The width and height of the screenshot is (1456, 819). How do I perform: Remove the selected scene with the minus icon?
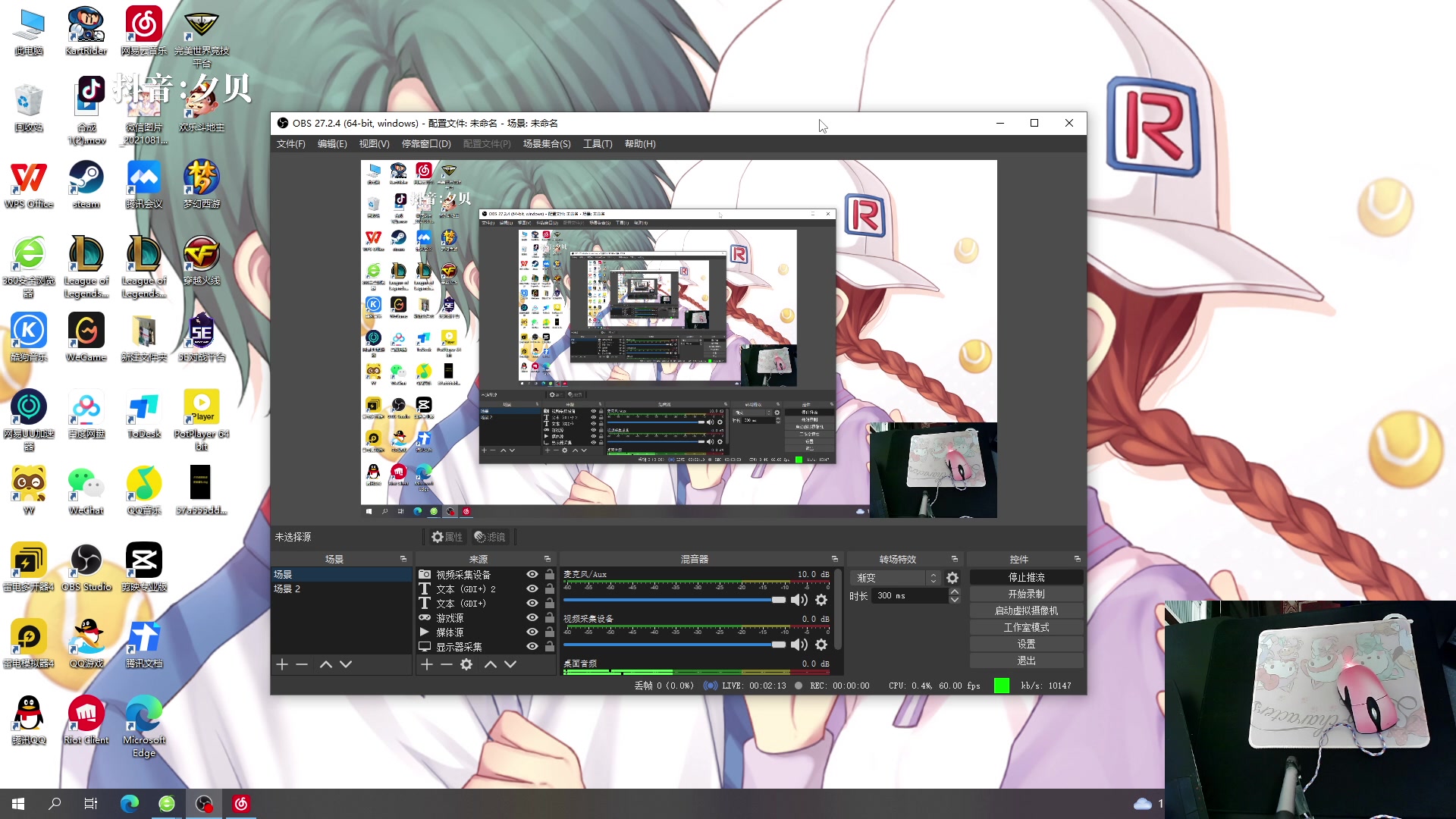point(302,664)
